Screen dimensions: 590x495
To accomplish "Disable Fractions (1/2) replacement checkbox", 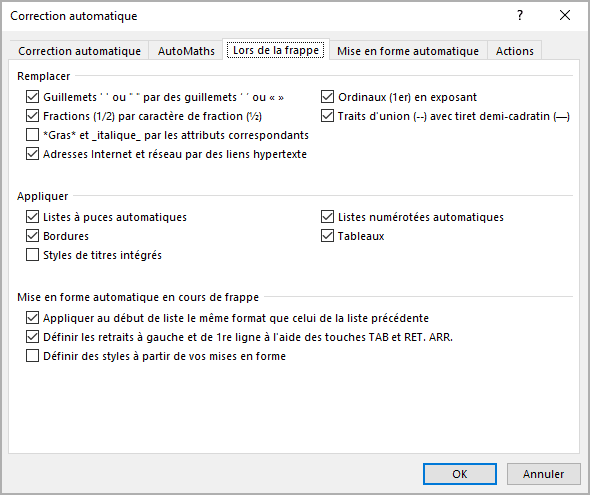I will tap(32, 115).
